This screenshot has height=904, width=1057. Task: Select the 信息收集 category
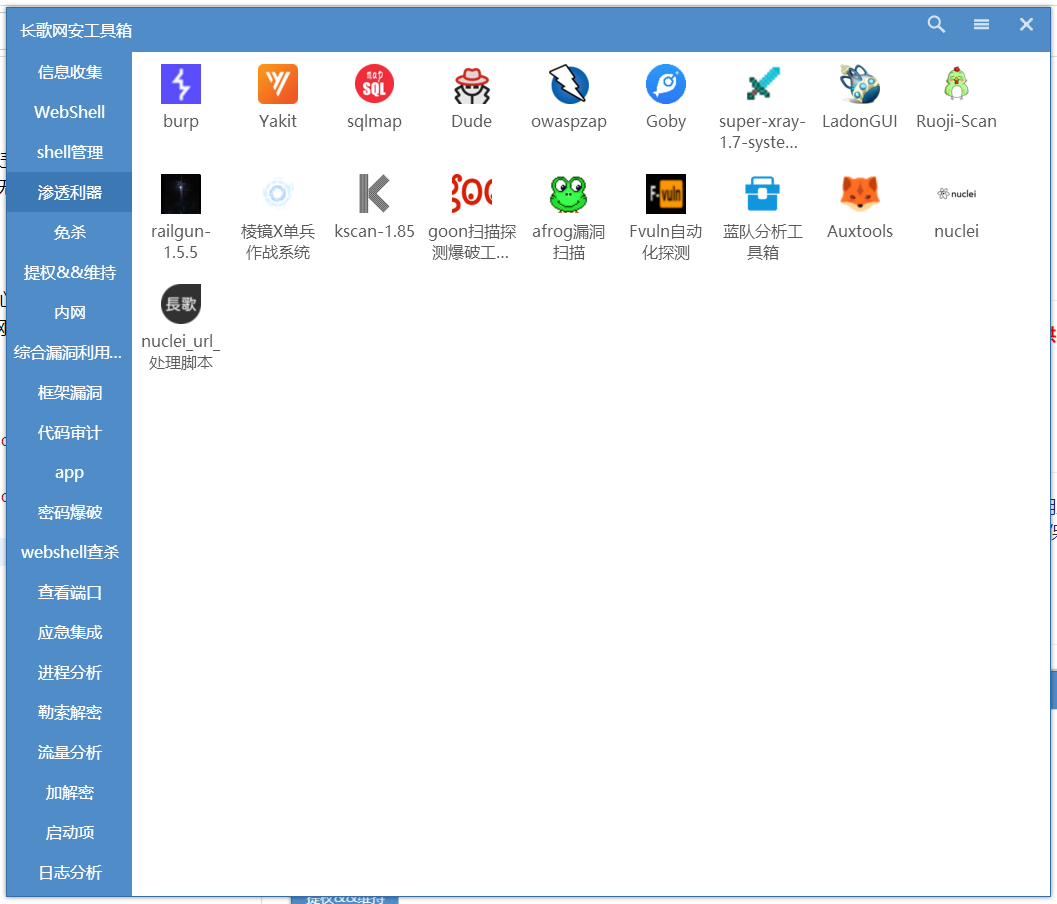pyautogui.click(x=69, y=72)
